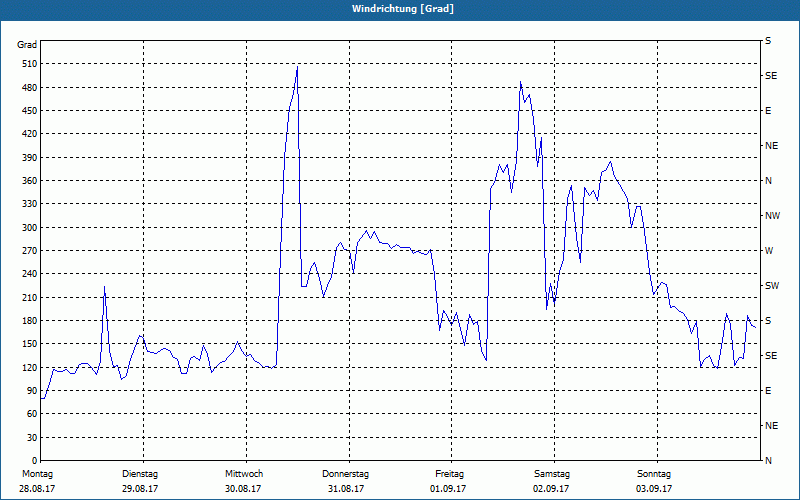Image resolution: width=800 pixels, height=500 pixels.
Task: Click the 420 value on the left axis
Action: (x=30, y=134)
